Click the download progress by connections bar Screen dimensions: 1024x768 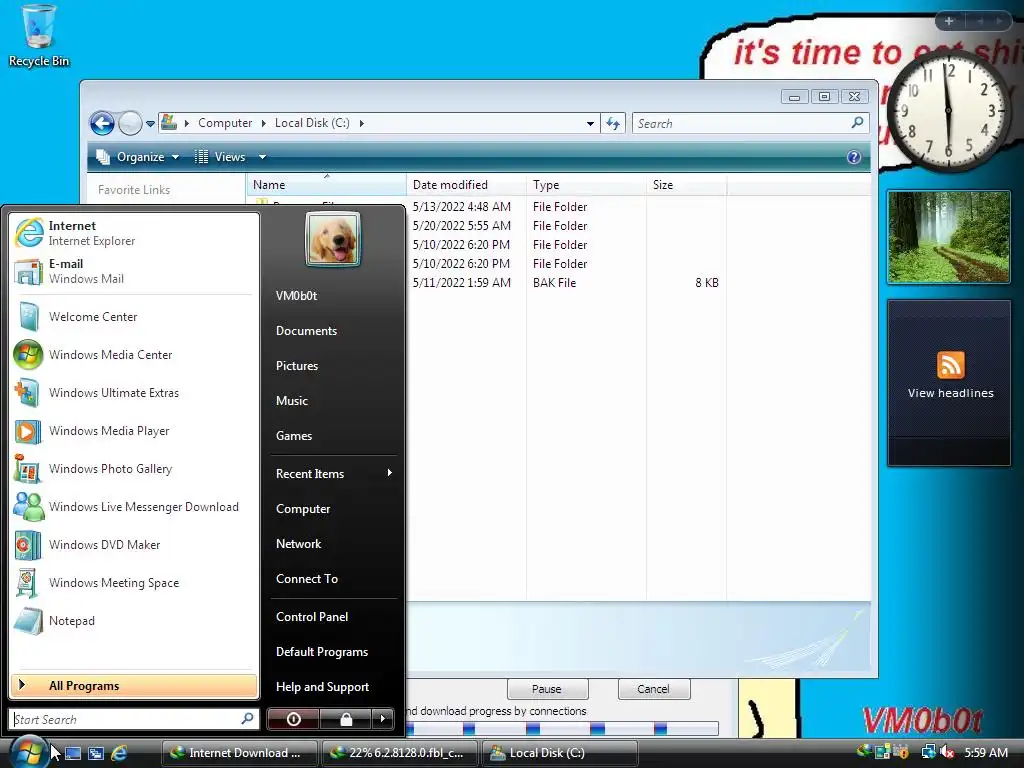pyautogui.click(x=562, y=728)
